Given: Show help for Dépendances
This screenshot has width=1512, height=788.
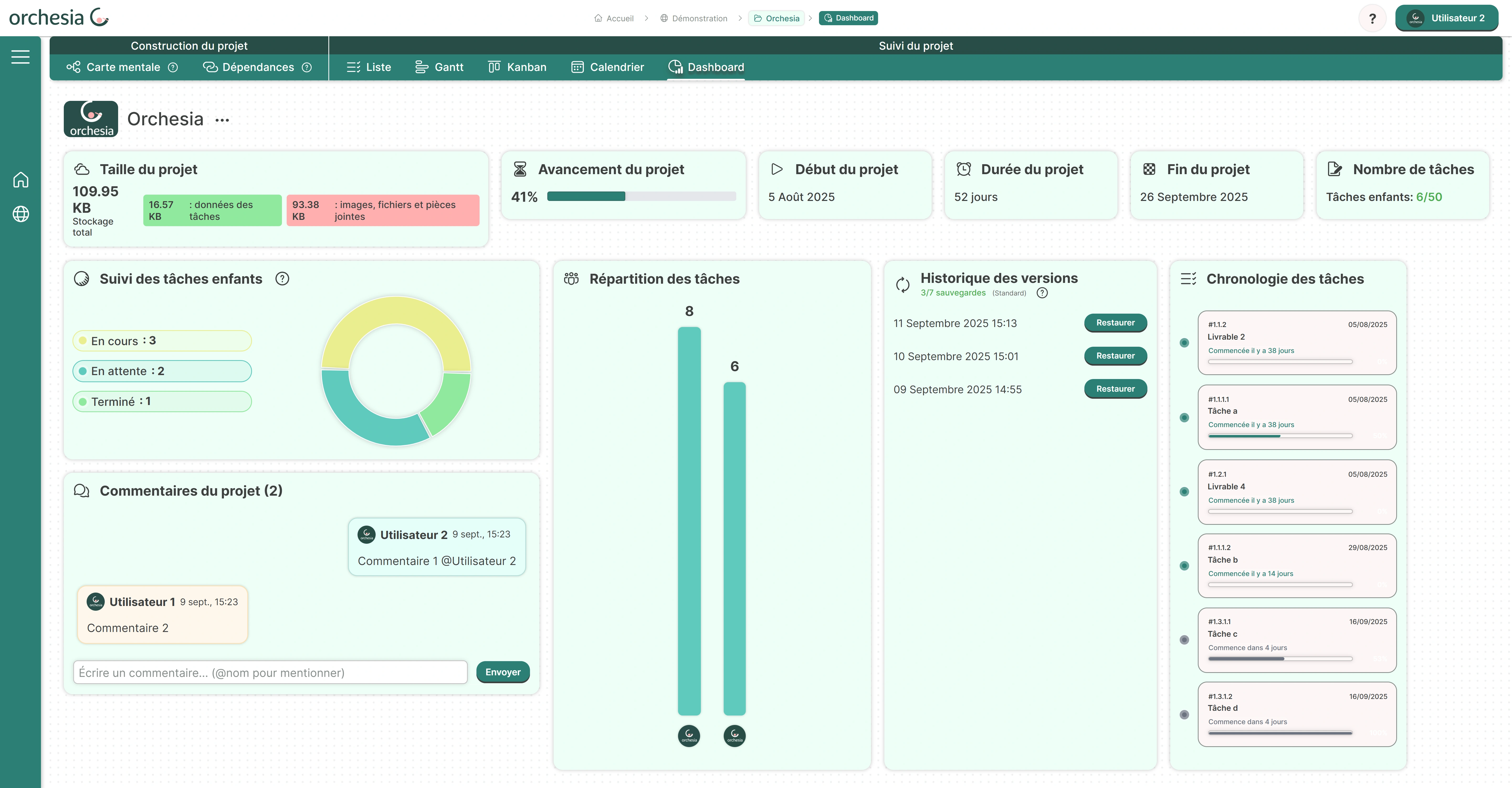Looking at the screenshot, I should point(307,68).
